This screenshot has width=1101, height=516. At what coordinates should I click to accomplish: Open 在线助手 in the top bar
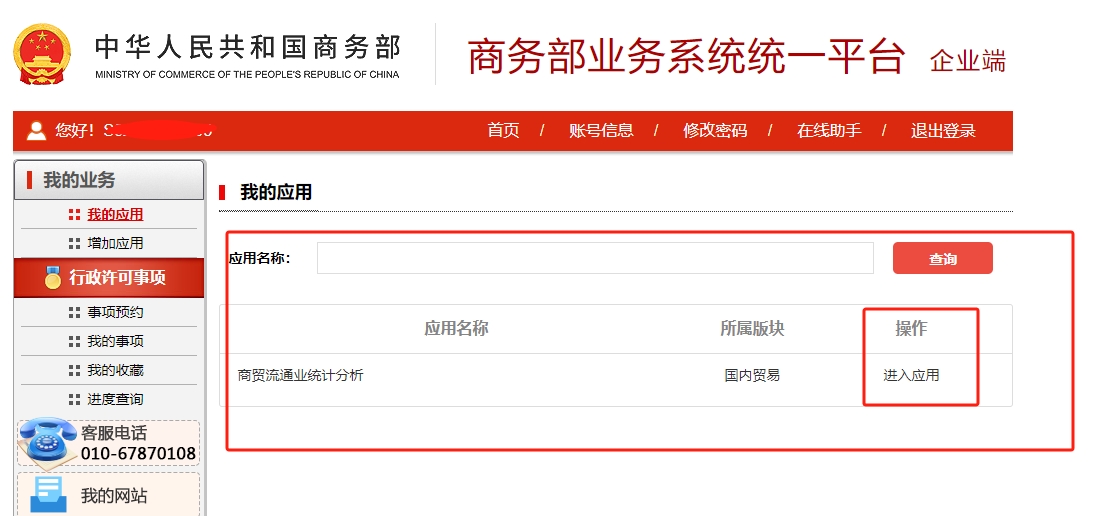(829, 131)
